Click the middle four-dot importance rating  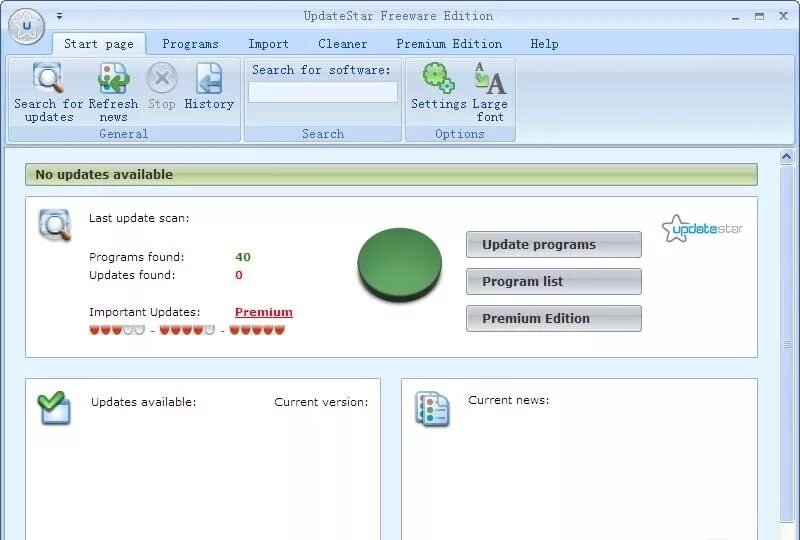187,330
